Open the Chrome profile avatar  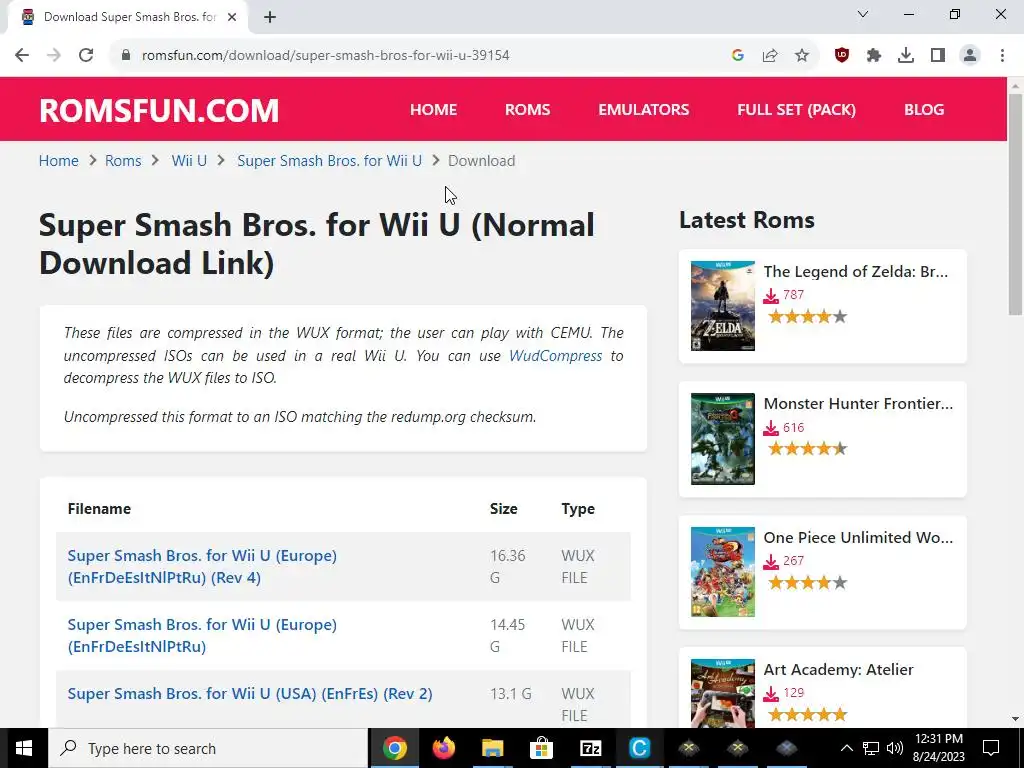(970, 56)
